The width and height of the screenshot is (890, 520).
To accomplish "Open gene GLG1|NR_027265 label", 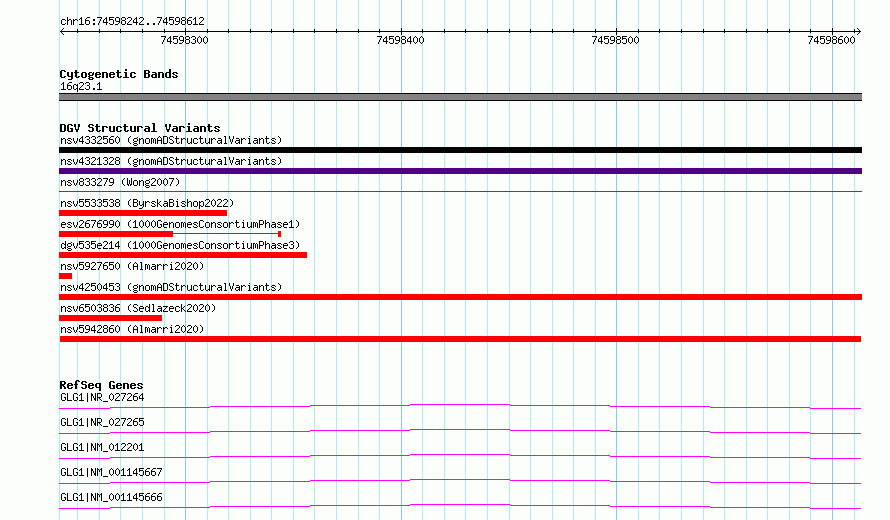I will click(102, 422).
